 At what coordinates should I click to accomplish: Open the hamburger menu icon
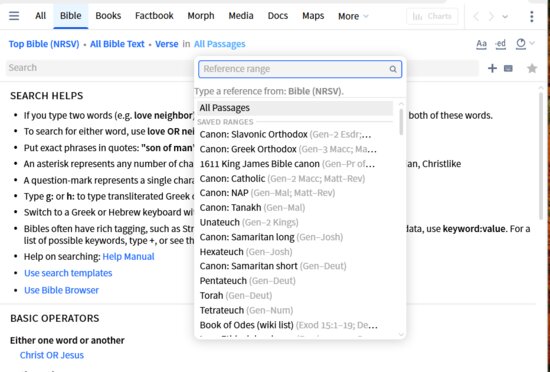(x=14, y=16)
